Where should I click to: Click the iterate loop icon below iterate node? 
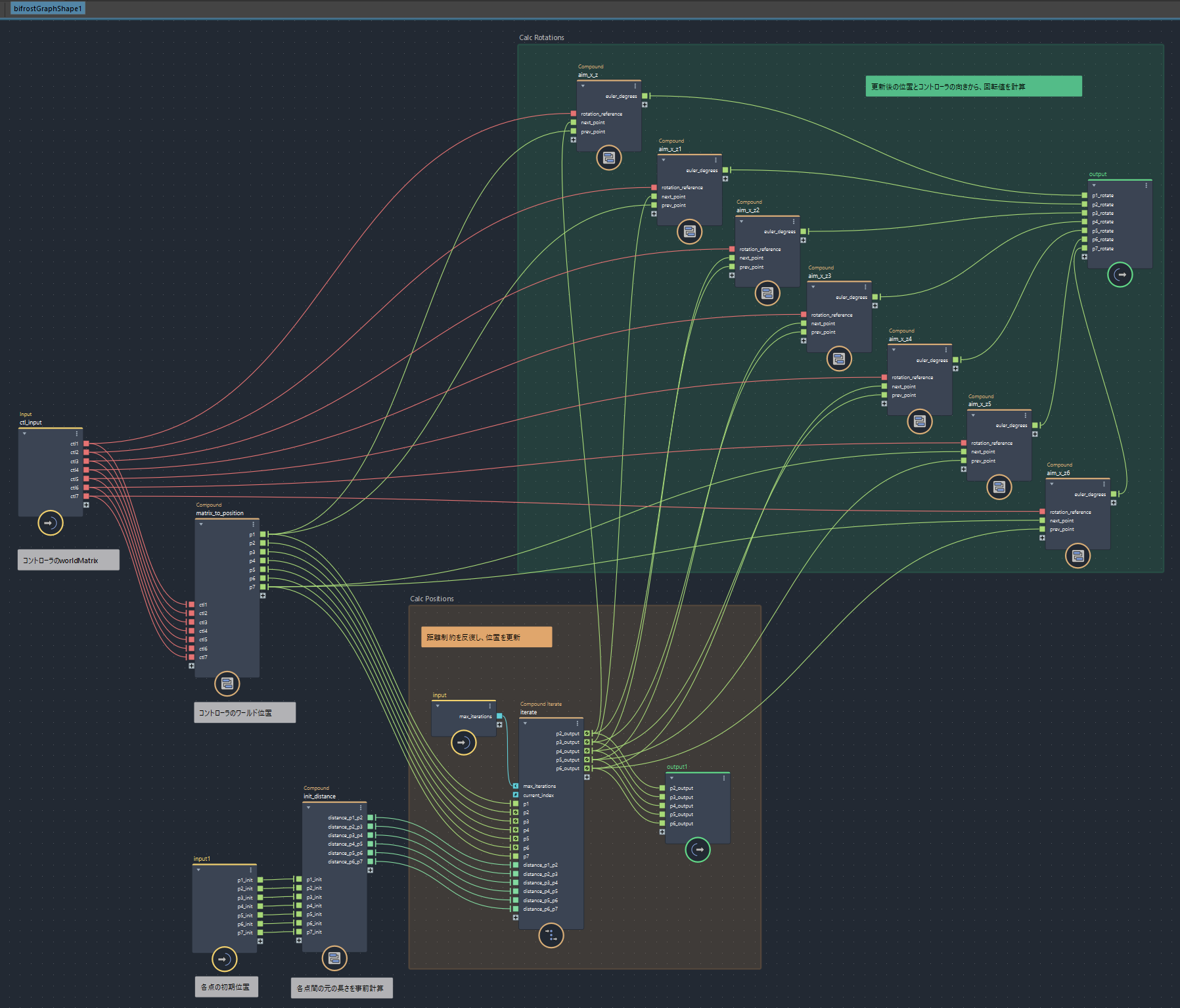point(551,935)
